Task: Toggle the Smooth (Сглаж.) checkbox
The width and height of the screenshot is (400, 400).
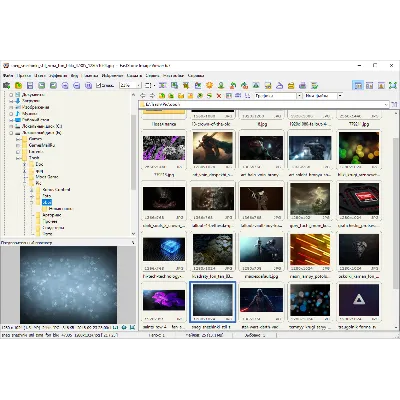Action: click(99, 86)
